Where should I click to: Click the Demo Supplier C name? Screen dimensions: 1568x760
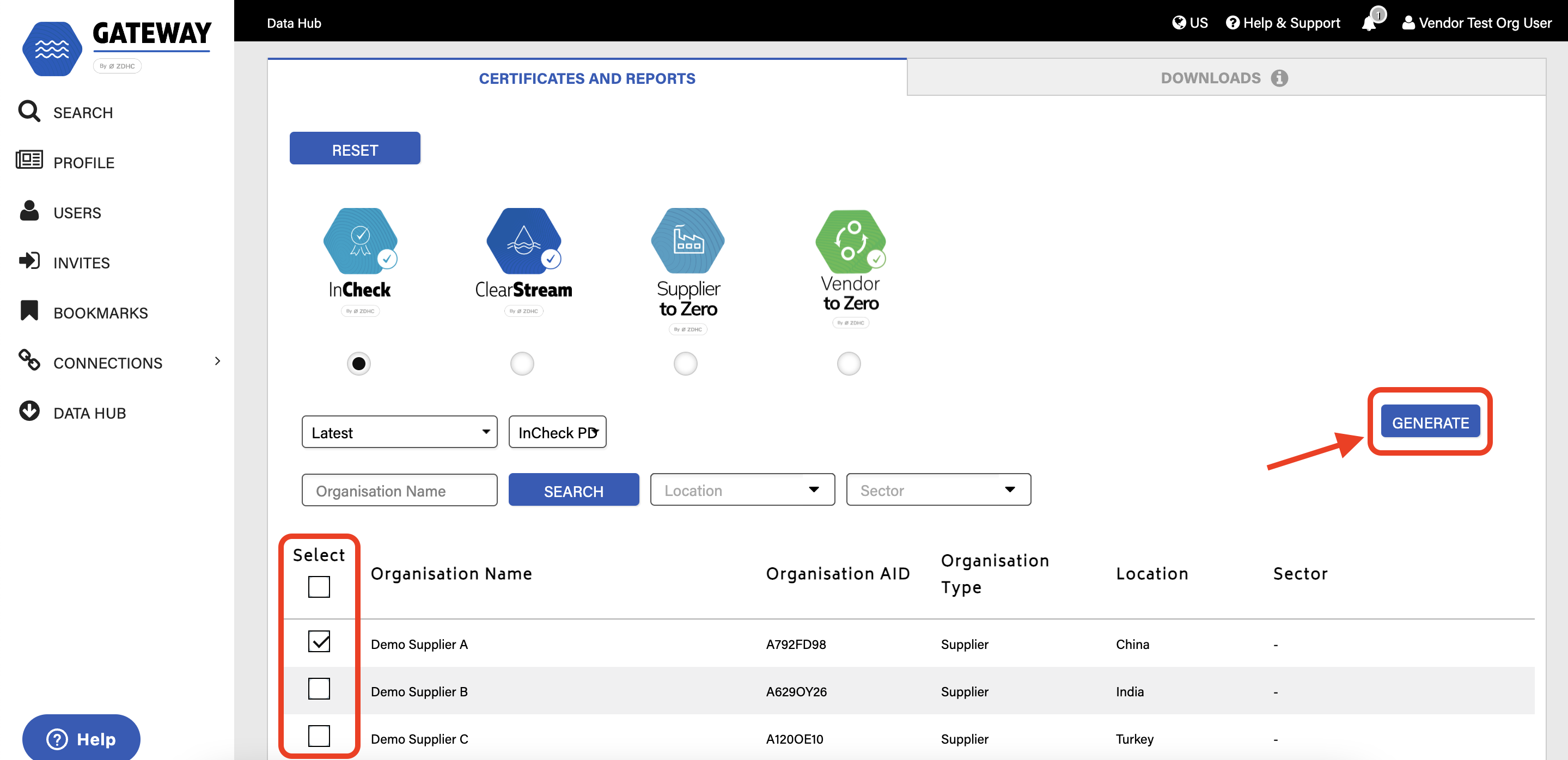[x=419, y=739]
